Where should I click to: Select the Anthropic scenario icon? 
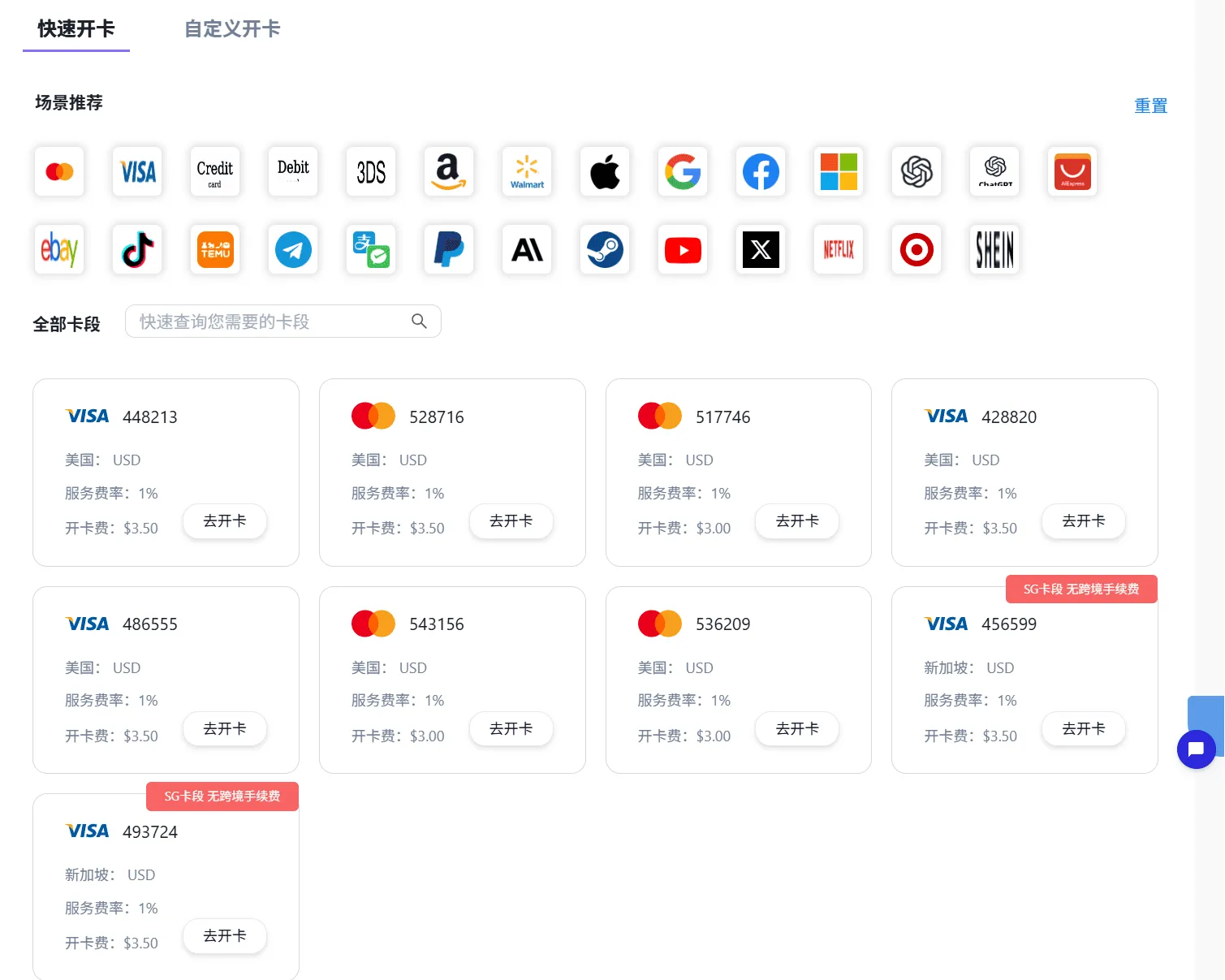527,249
